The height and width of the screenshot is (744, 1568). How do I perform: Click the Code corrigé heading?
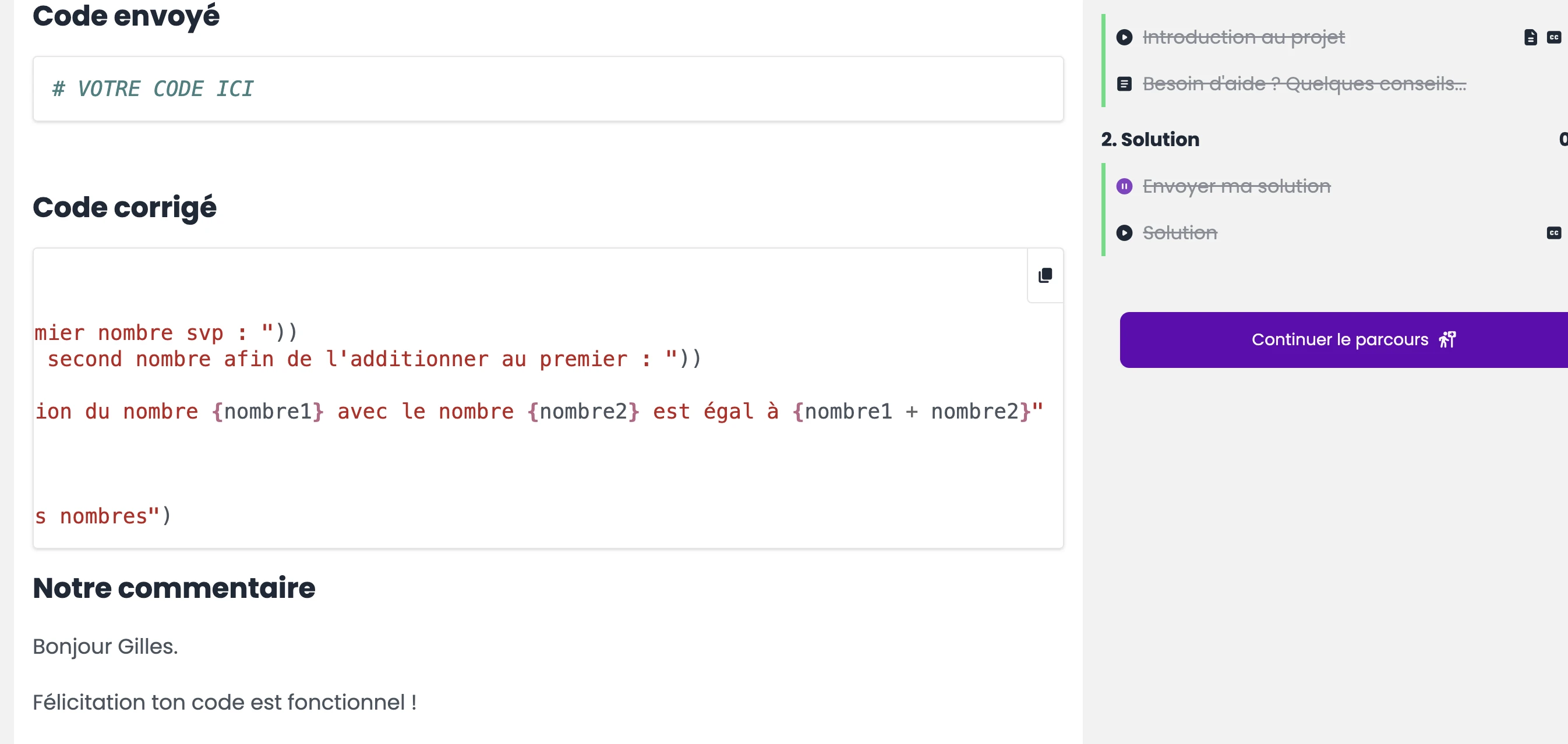click(x=124, y=207)
